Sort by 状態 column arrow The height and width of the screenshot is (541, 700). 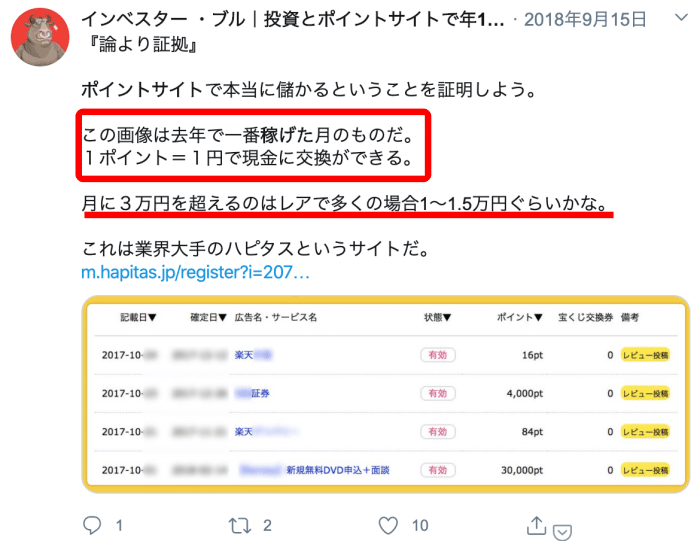[x=447, y=317]
